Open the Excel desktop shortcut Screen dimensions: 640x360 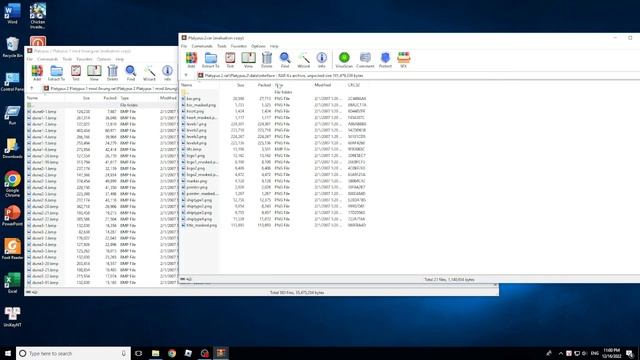[x=12, y=283]
